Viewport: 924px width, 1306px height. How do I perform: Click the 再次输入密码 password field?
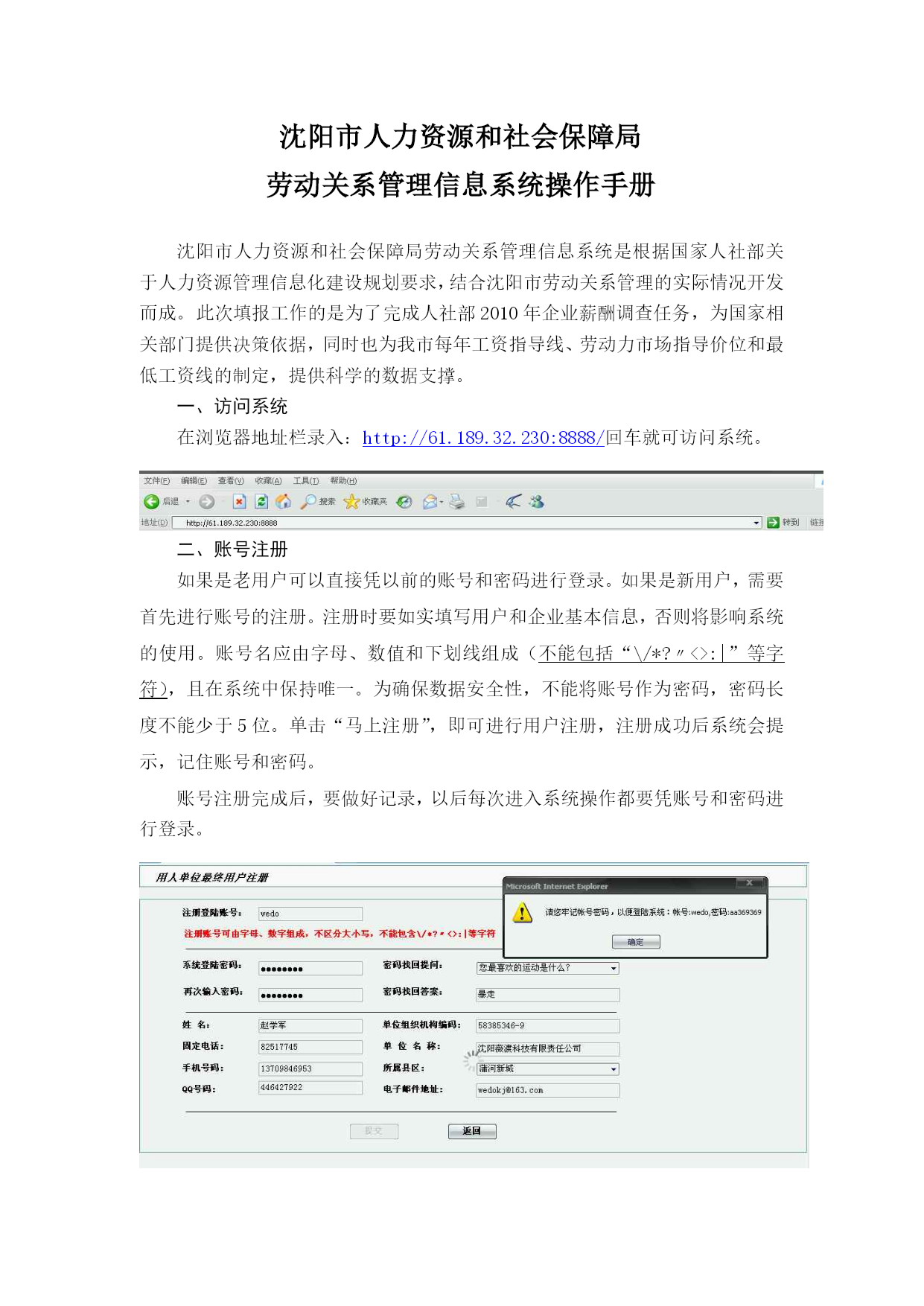tap(310, 995)
